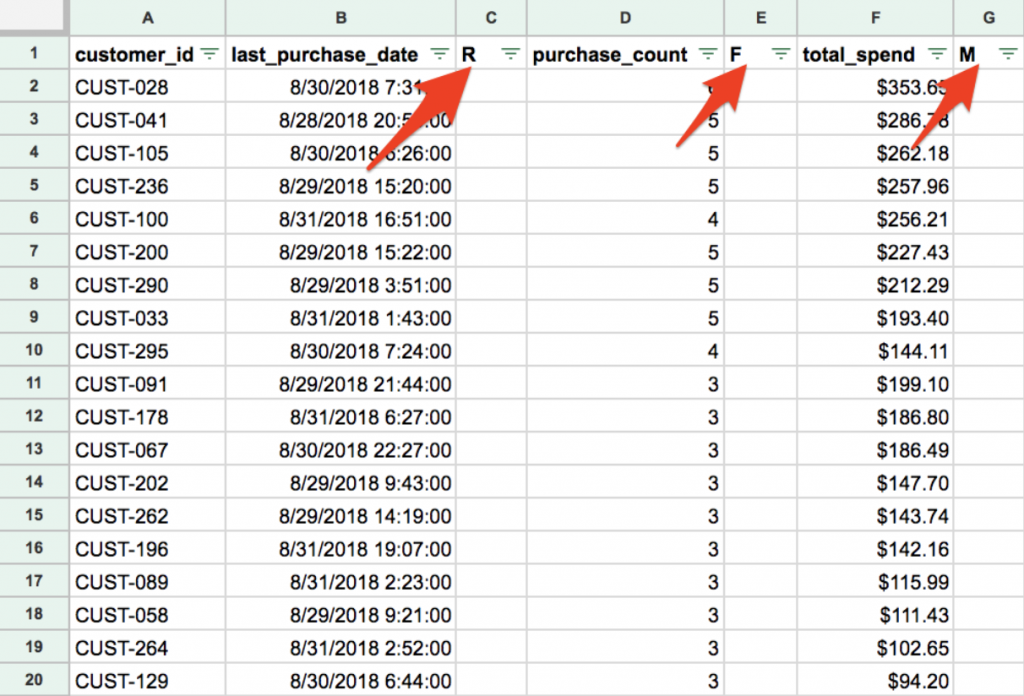Viewport: 1024px width, 696px height.
Task: Select column C header
Action: point(491,18)
